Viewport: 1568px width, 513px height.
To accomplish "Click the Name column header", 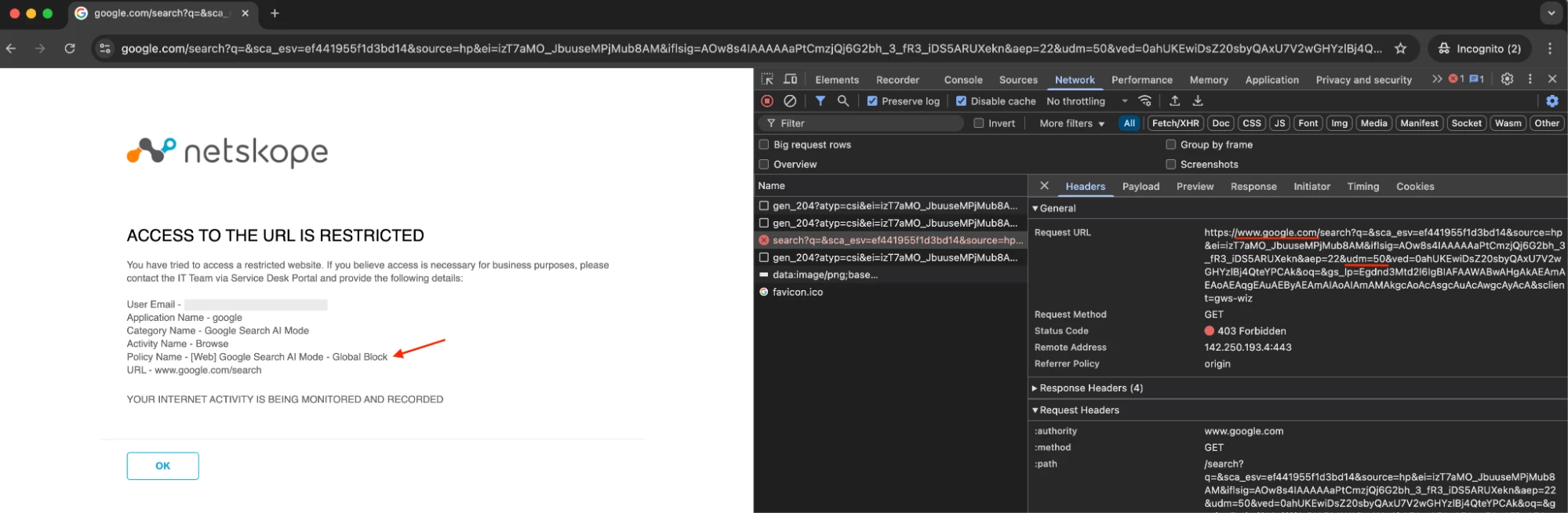I will [x=890, y=186].
